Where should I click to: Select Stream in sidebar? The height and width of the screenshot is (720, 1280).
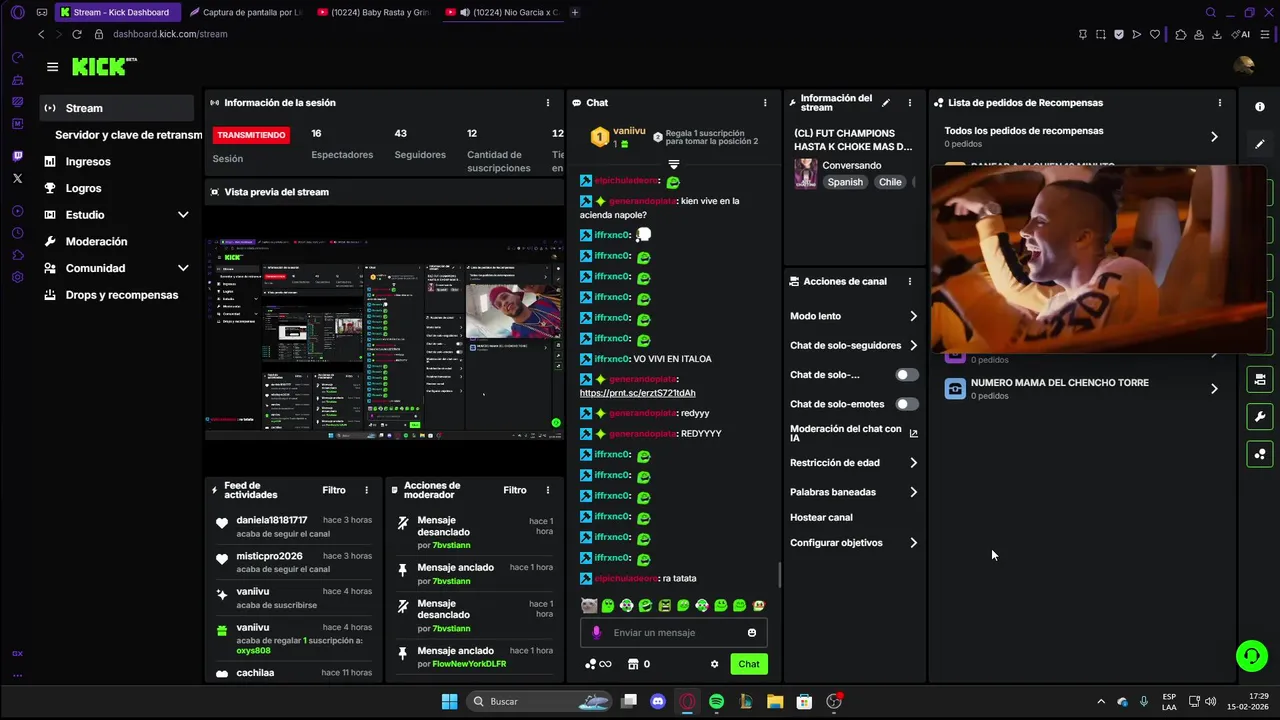[x=117, y=108]
